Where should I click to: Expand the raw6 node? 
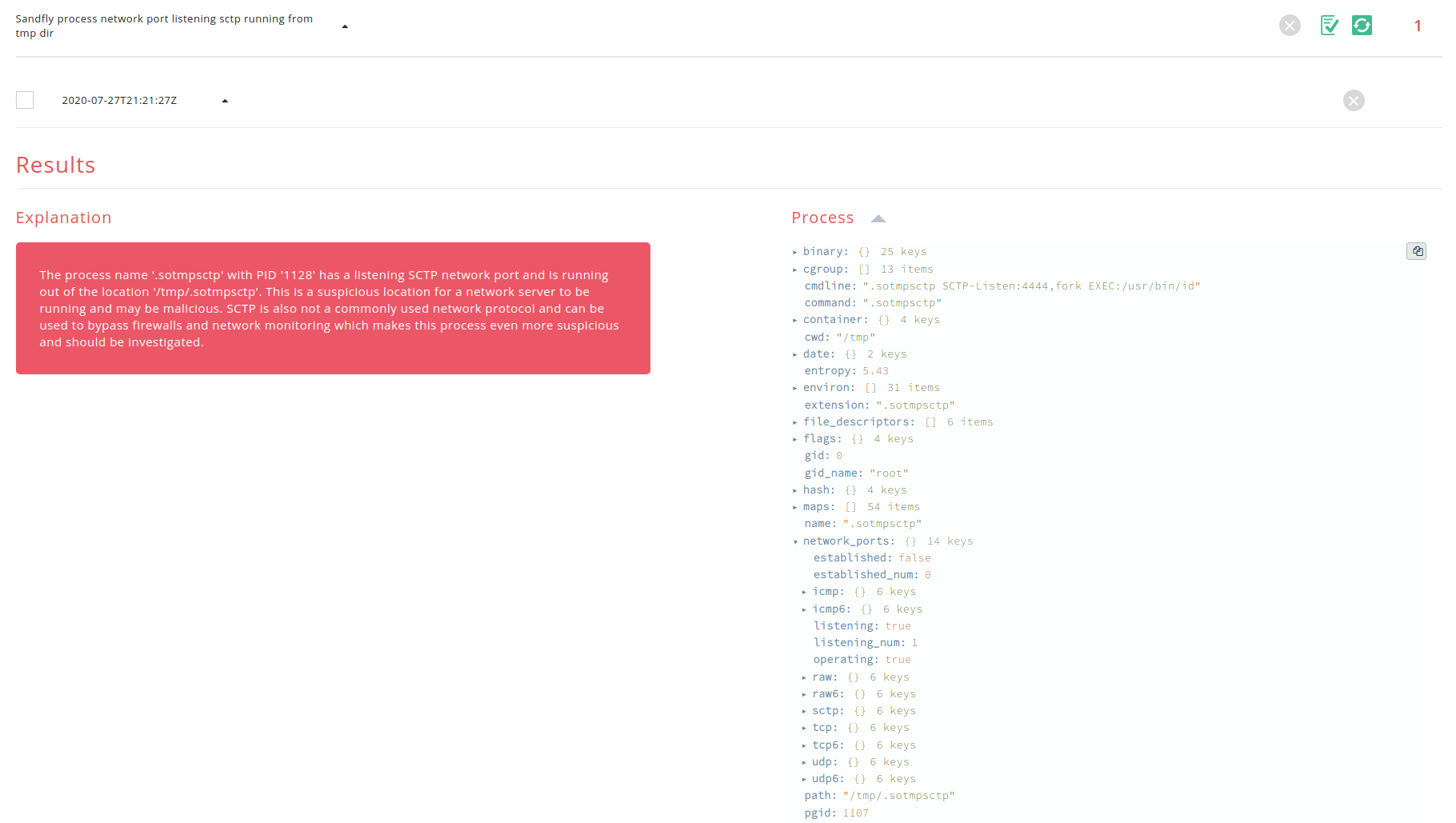coord(804,694)
